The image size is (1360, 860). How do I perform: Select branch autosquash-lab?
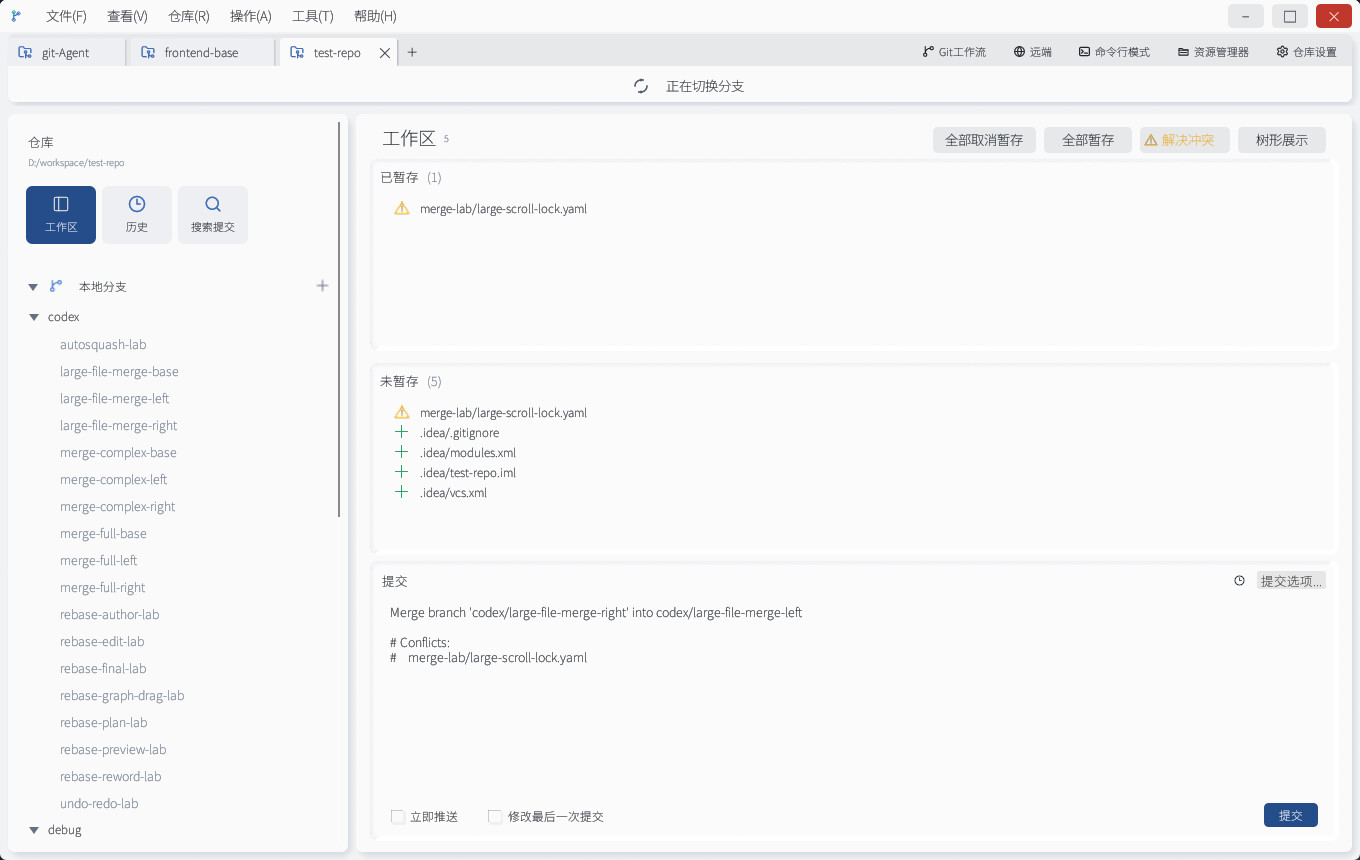pos(103,344)
